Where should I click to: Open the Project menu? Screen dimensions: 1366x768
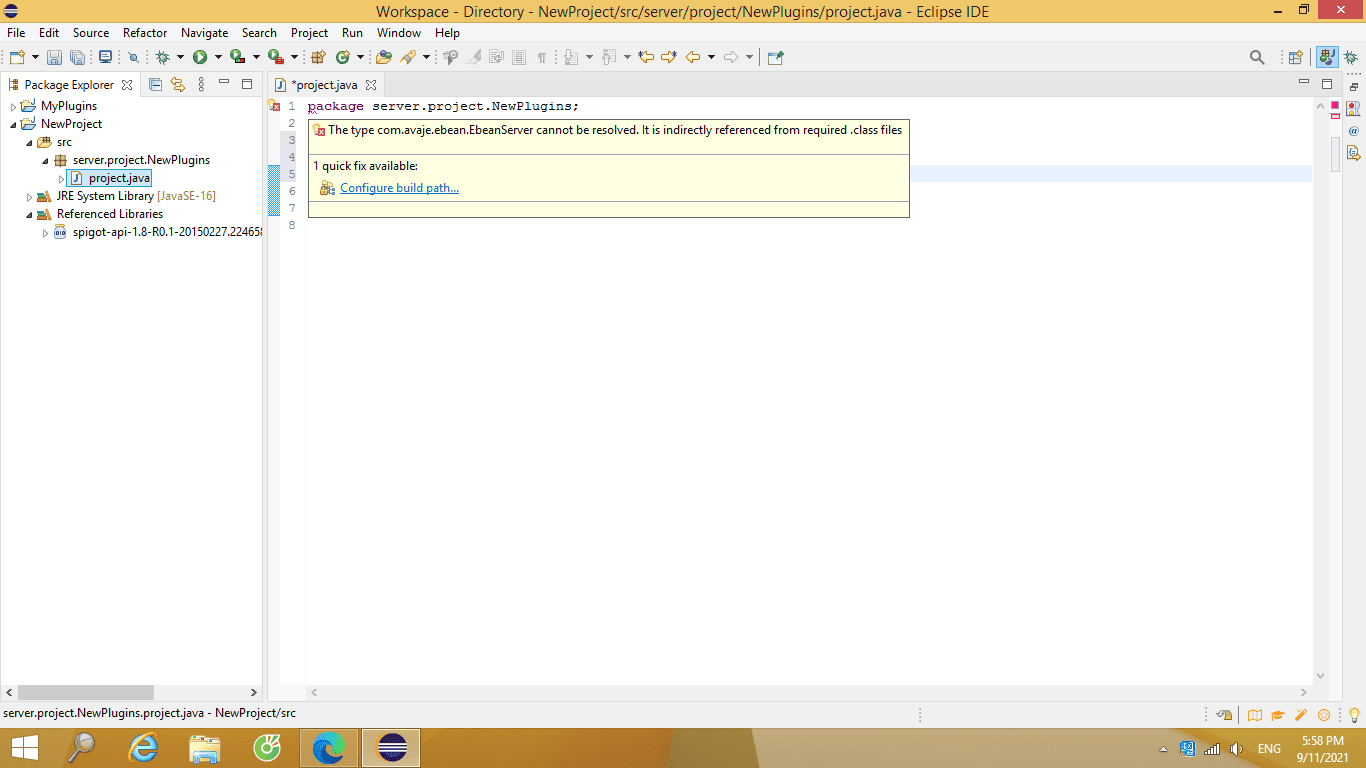point(309,33)
